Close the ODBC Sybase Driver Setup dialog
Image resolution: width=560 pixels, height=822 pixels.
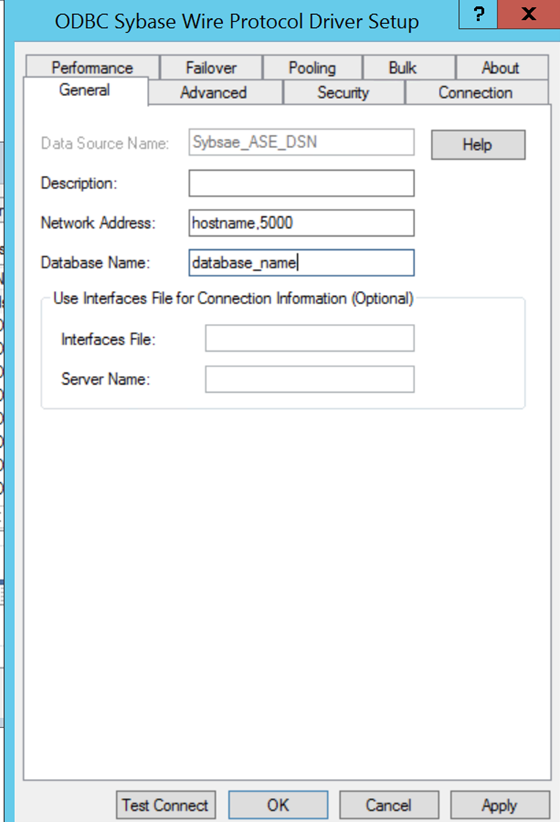(529, 14)
